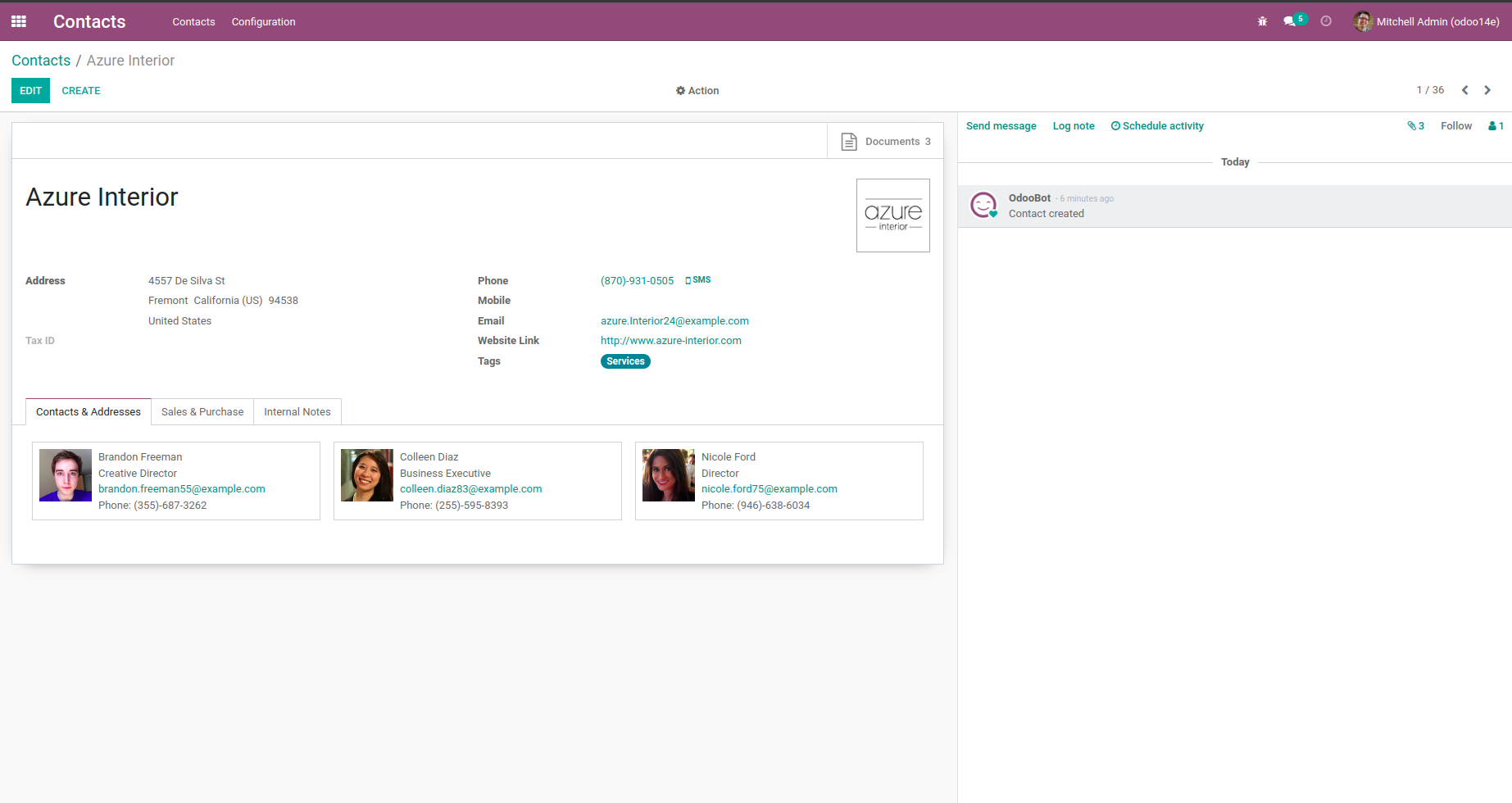Click the attachments paperclip count
The width and height of the screenshot is (1512, 803).
pyautogui.click(x=1415, y=126)
